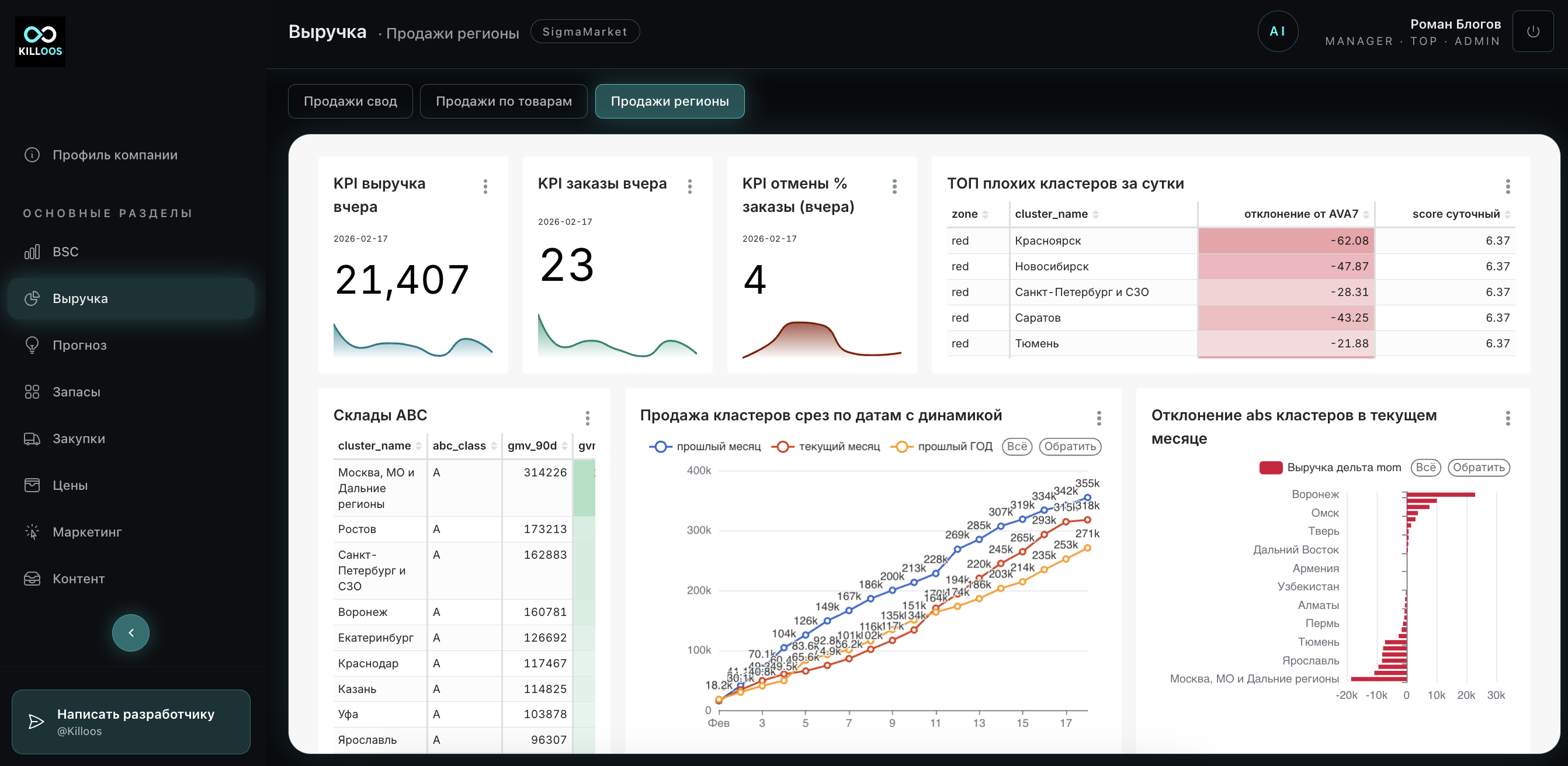Collapse the sidebar with chevron button
This screenshot has height=766, width=1568.
(x=130, y=633)
